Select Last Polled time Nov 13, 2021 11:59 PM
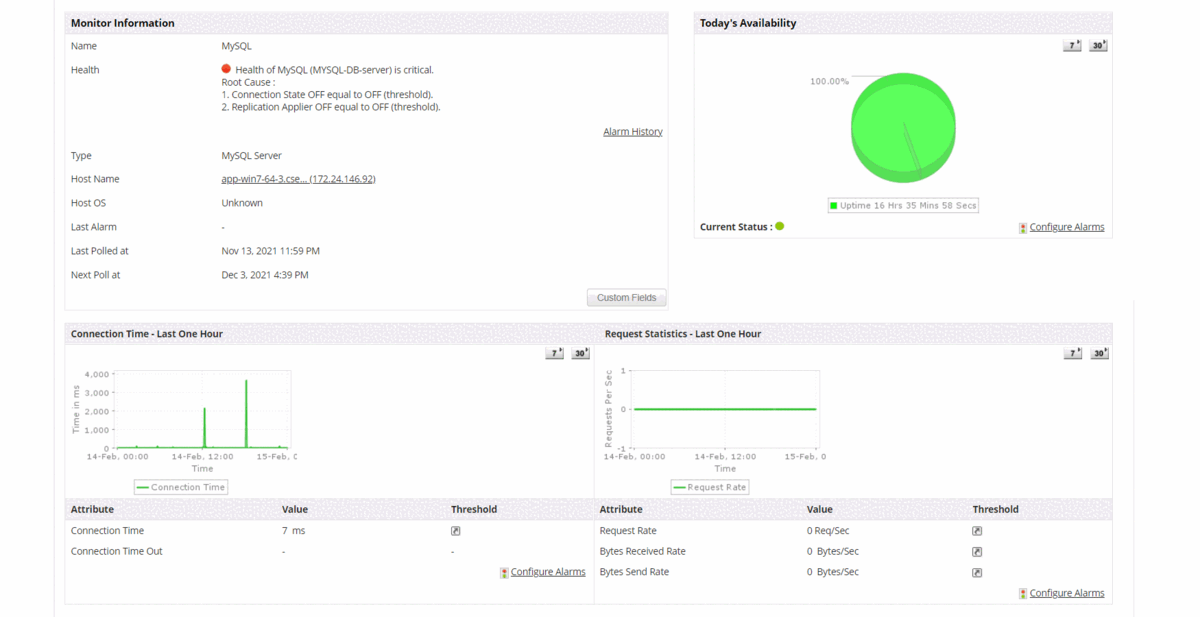Screen dimensions: 1200x617 coord(270,251)
